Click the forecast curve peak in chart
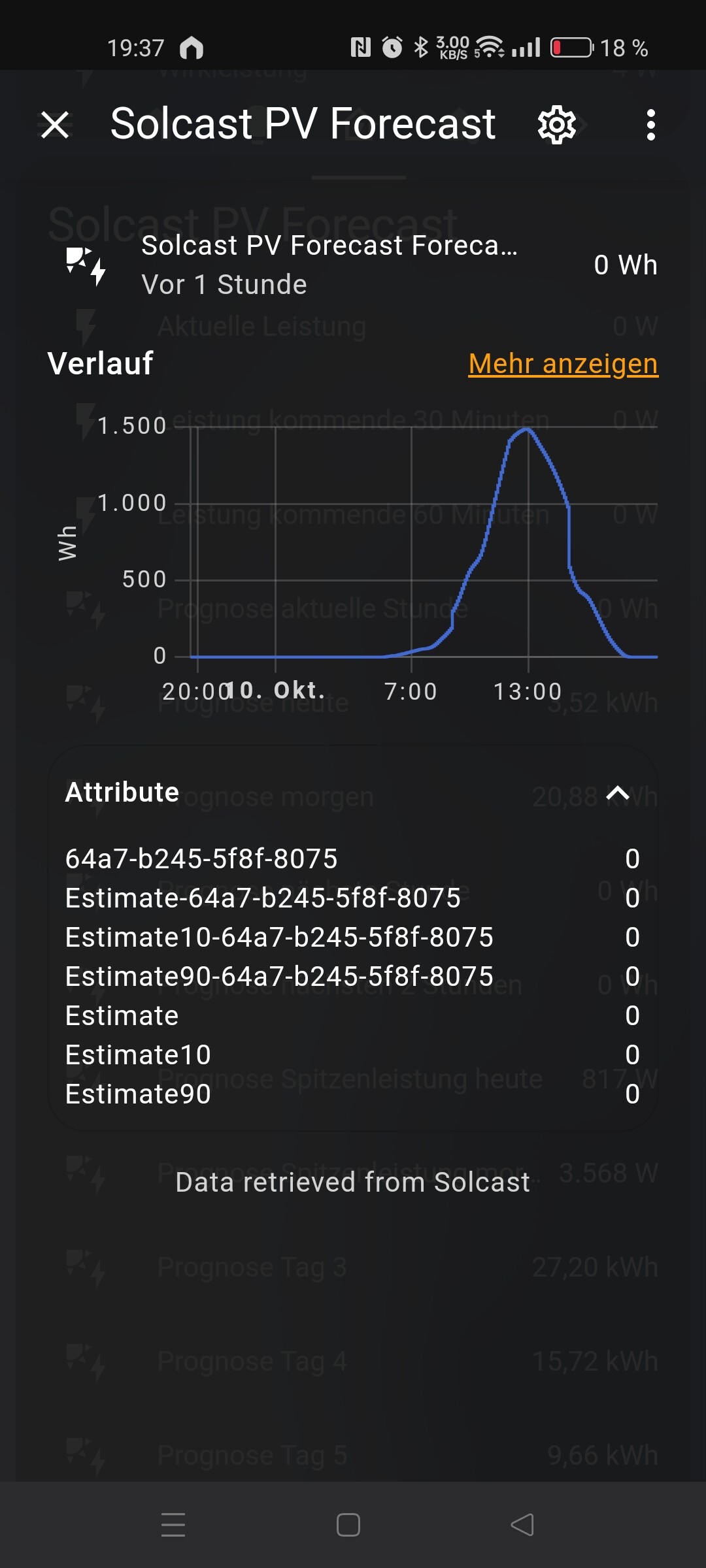The height and width of the screenshot is (1568, 706). pos(527,429)
